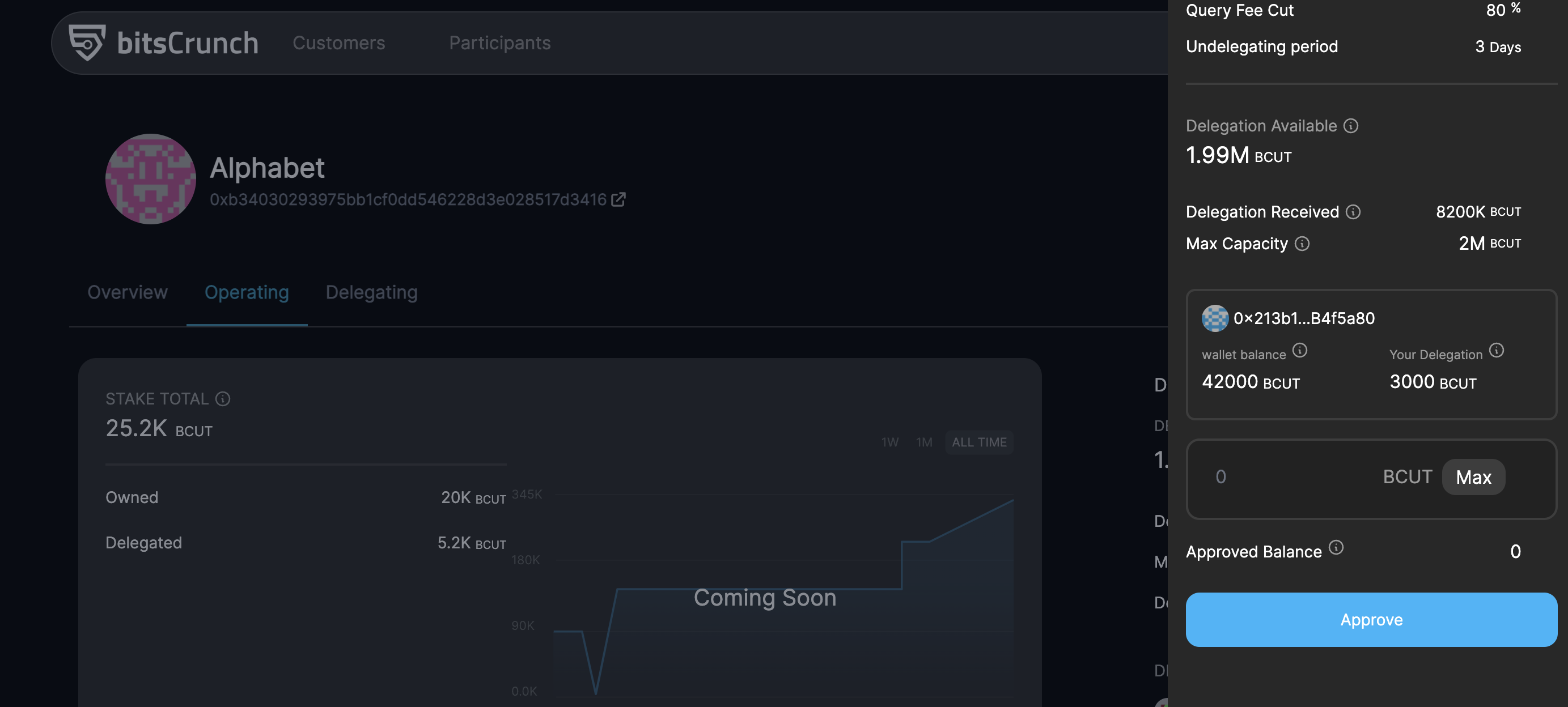Image resolution: width=1568 pixels, height=707 pixels.
Task: Click the bitsCrunch brand name
Action: pos(188,42)
